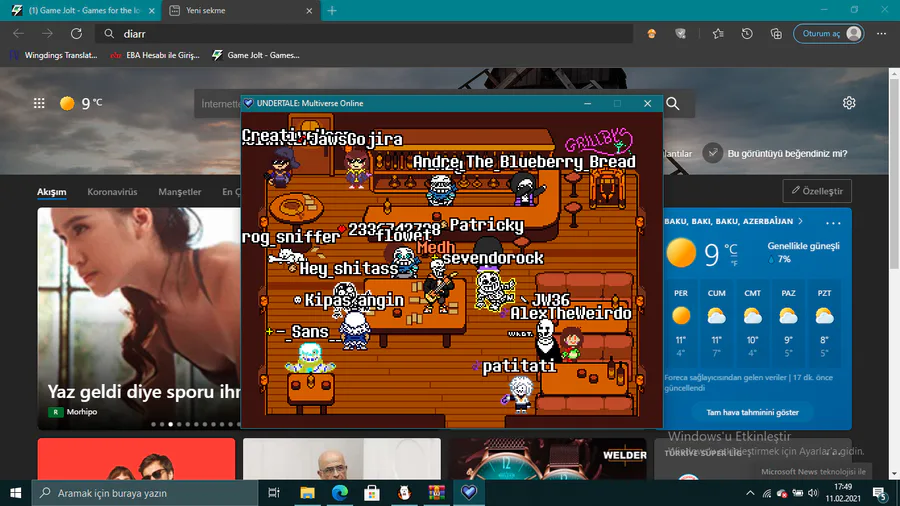The image size is (900, 506).
Task: Select the CMT day forecast
Action: [x=752, y=324]
